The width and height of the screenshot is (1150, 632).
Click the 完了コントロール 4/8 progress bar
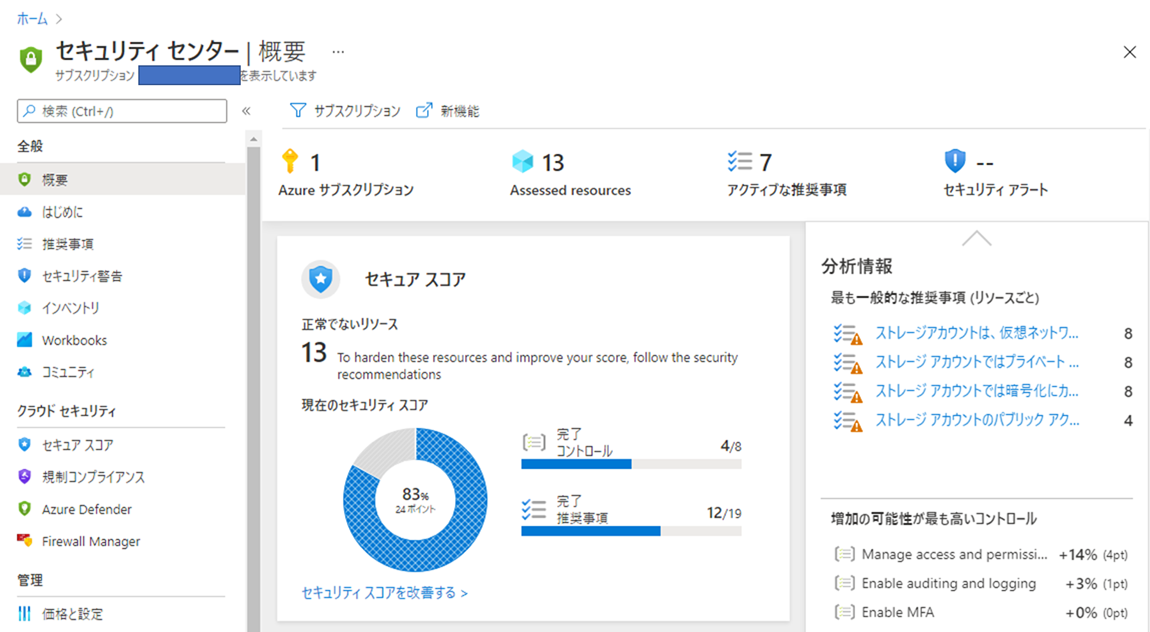(631, 464)
